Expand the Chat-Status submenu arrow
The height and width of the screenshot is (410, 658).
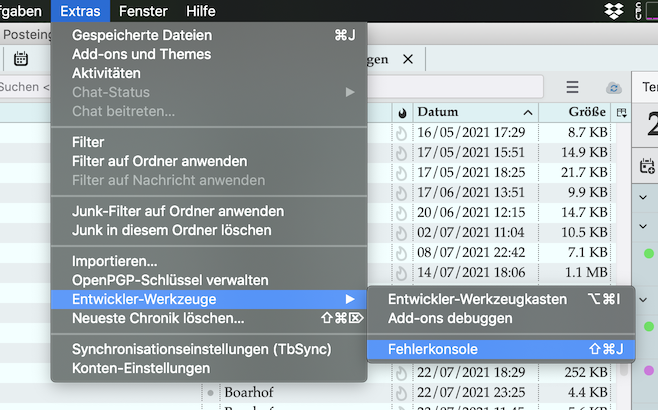tap(350, 92)
